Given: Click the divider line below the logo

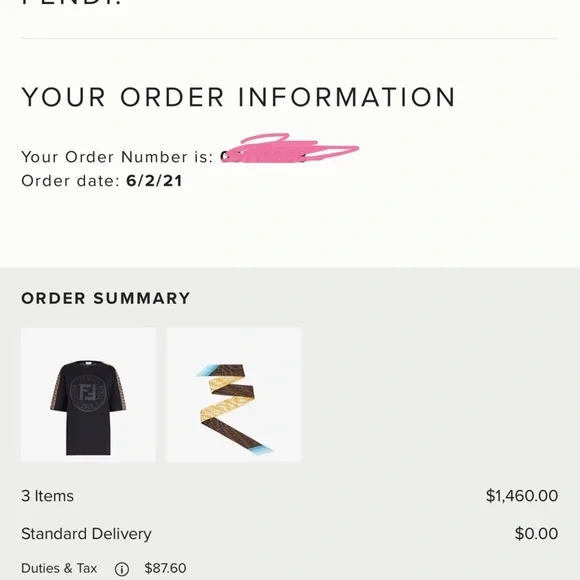Looking at the screenshot, I should (x=290, y=38).
